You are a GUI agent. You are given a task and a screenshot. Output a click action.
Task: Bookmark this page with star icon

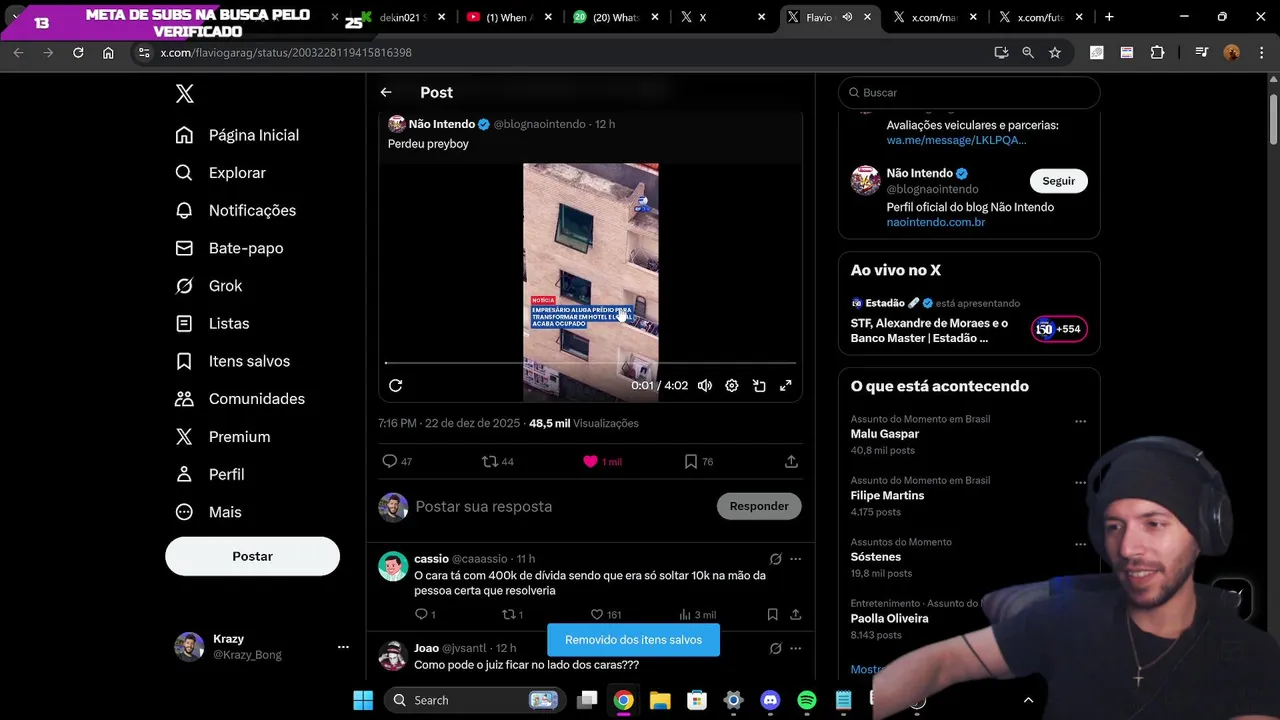1055,52
